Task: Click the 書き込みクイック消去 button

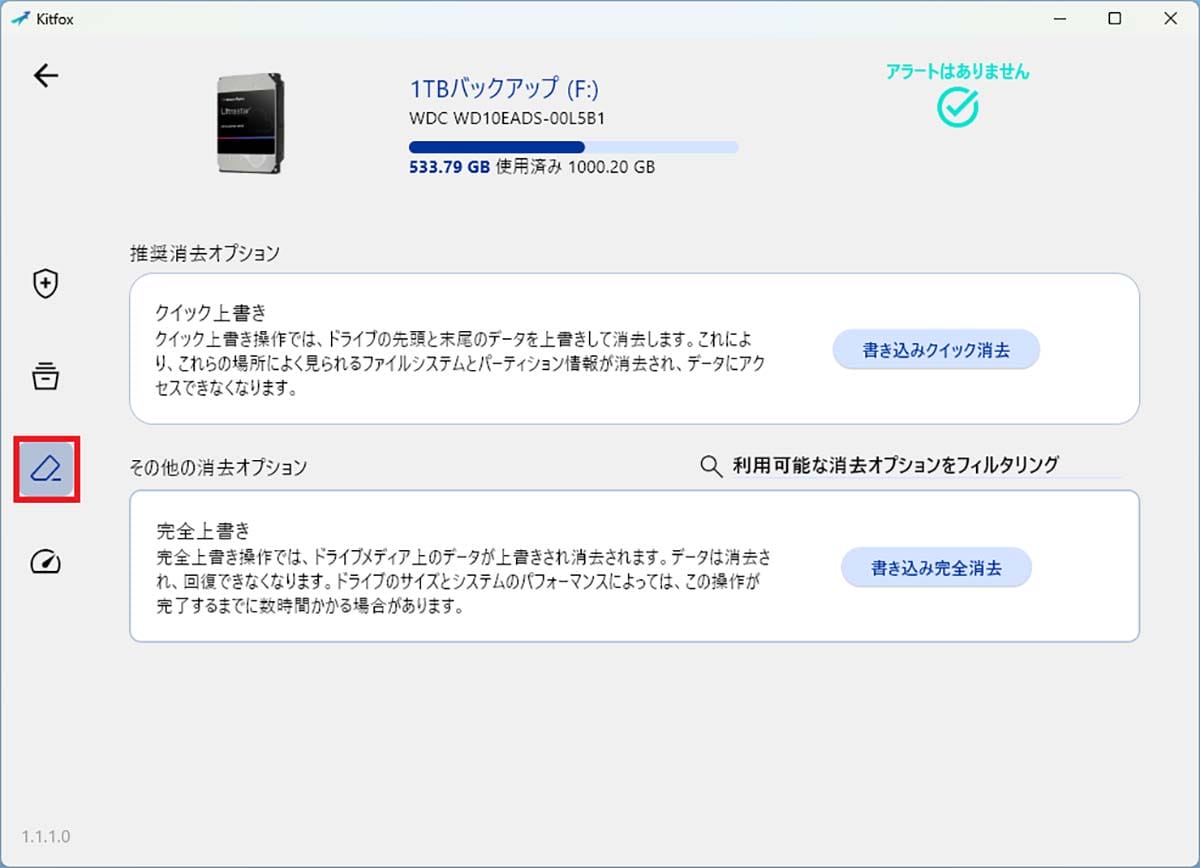Action: (936, 350)
